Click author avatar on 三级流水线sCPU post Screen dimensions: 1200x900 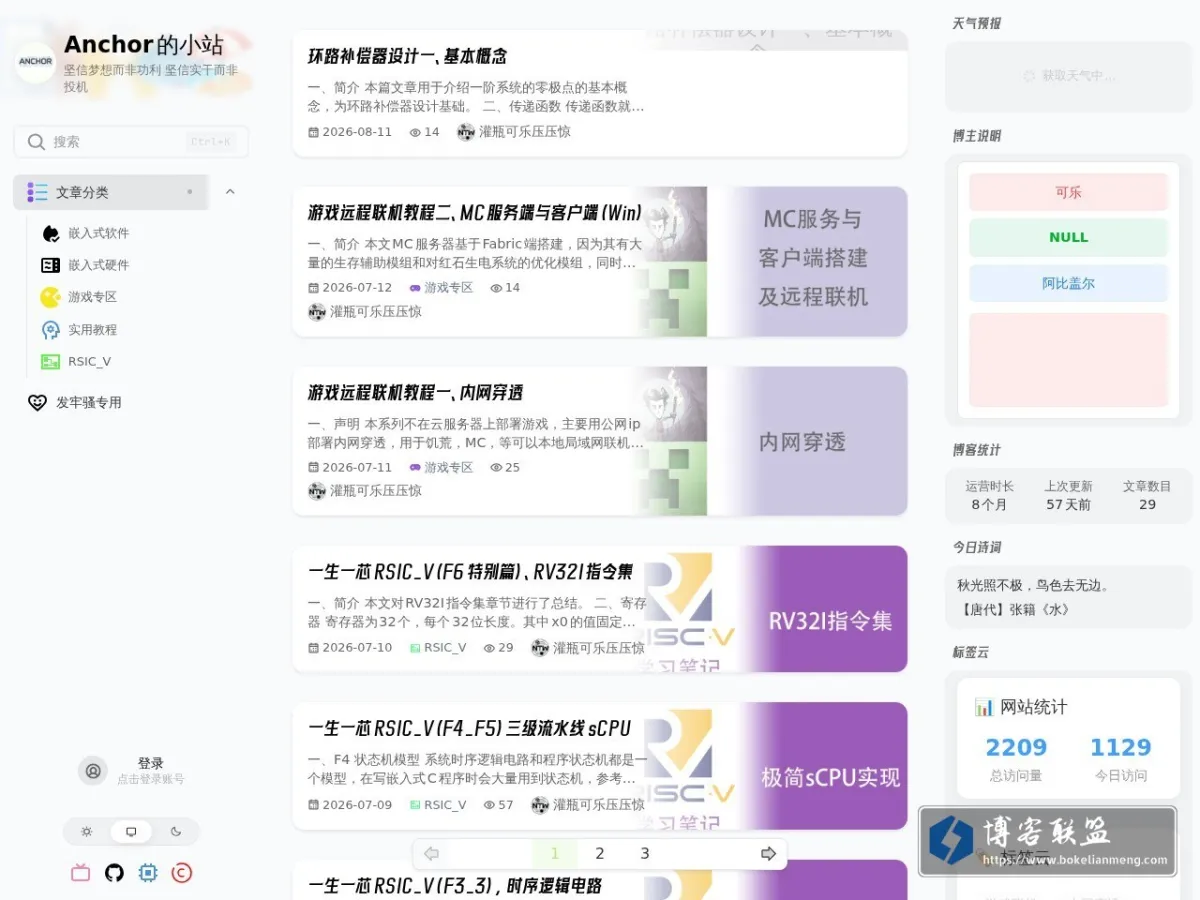(540, 805)
